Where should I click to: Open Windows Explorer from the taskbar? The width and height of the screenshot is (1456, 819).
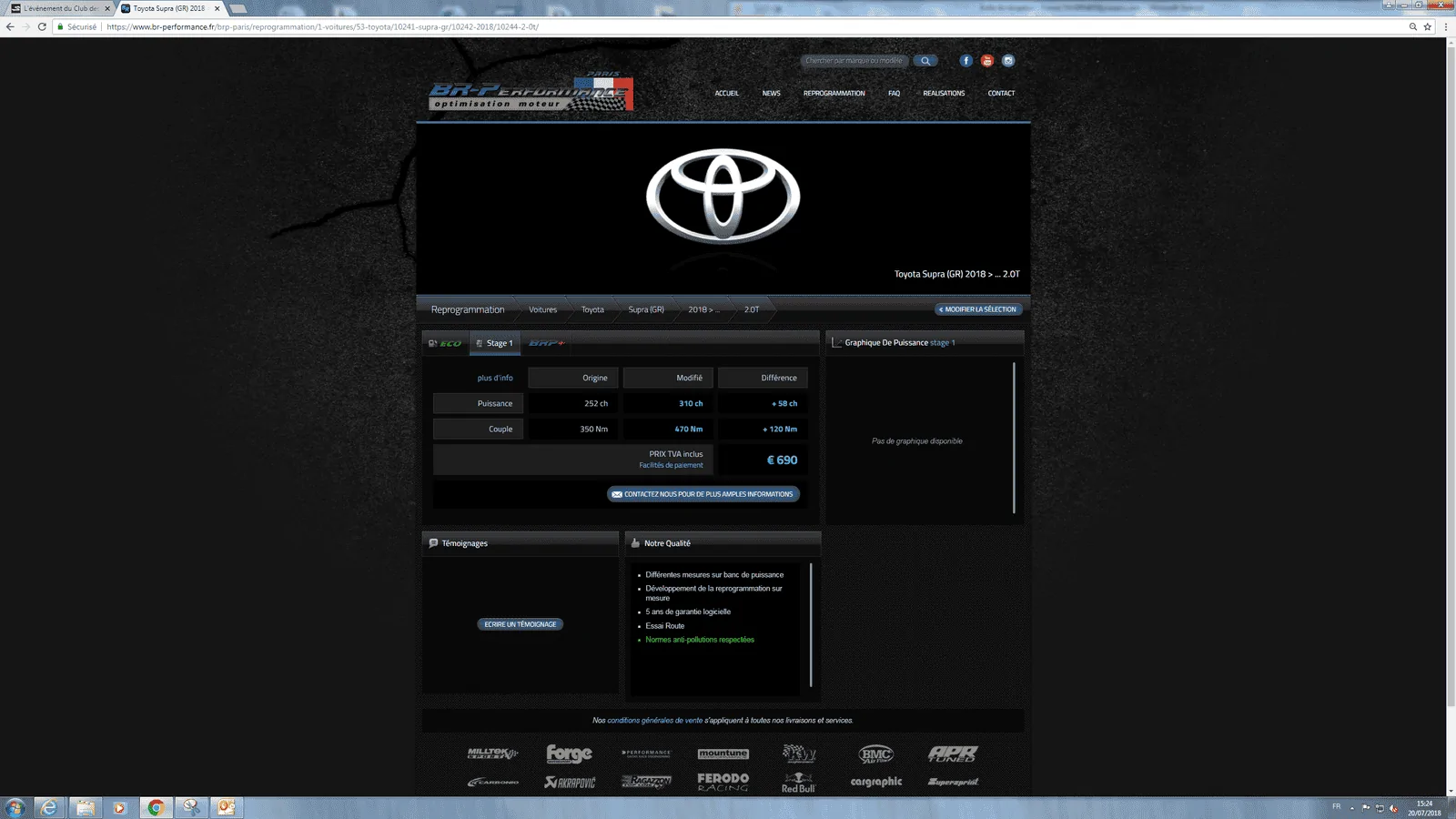tap(85, 807)
